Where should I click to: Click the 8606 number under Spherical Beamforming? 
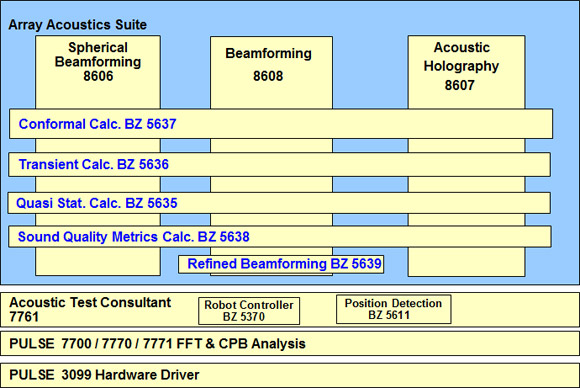(98, 76)
